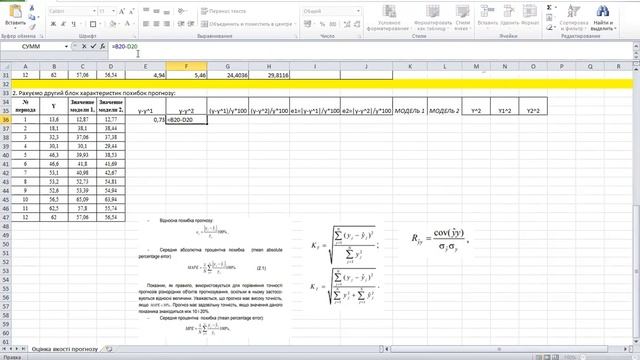Click the comma style (000) icon
This screenshot has height=360, width=640.
pyautogui.click(x=333, y=24)
